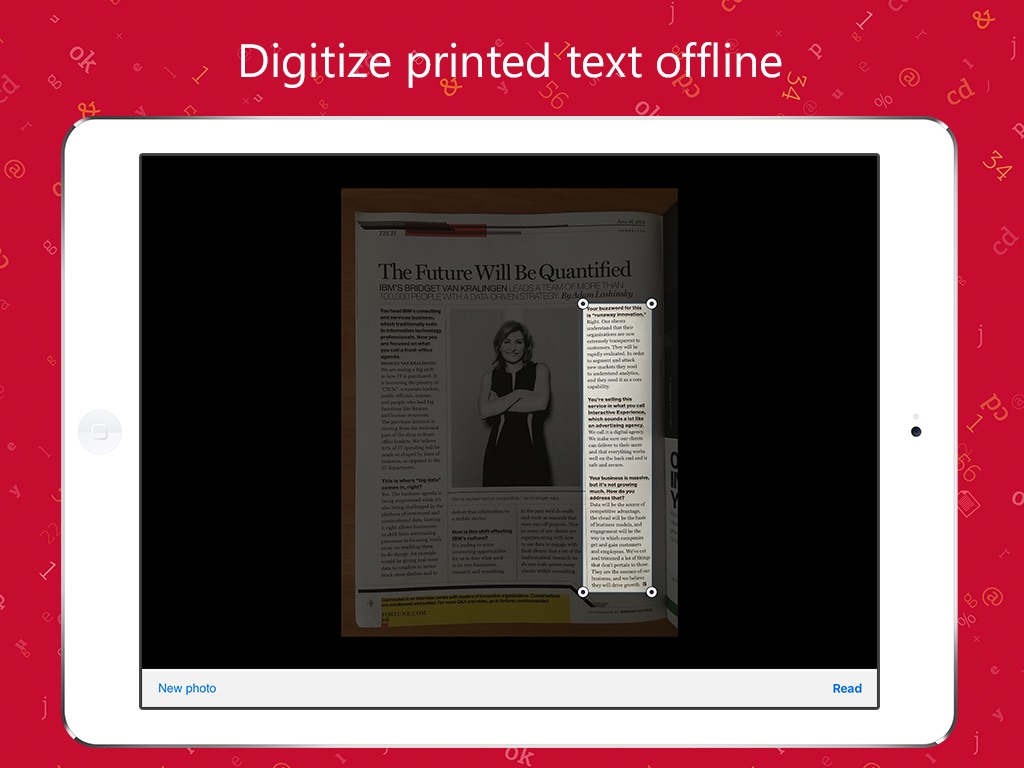Tap the Read button
Image resolution: width=1024 pixels, height=768 pixels.
847,688
